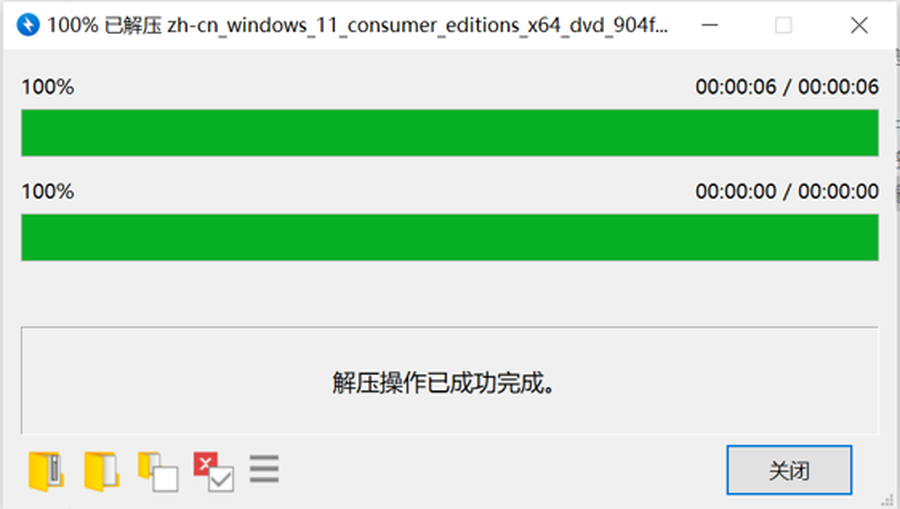Click the lower green progress bar
Screen dimensions: 900x509
point(450,237)
